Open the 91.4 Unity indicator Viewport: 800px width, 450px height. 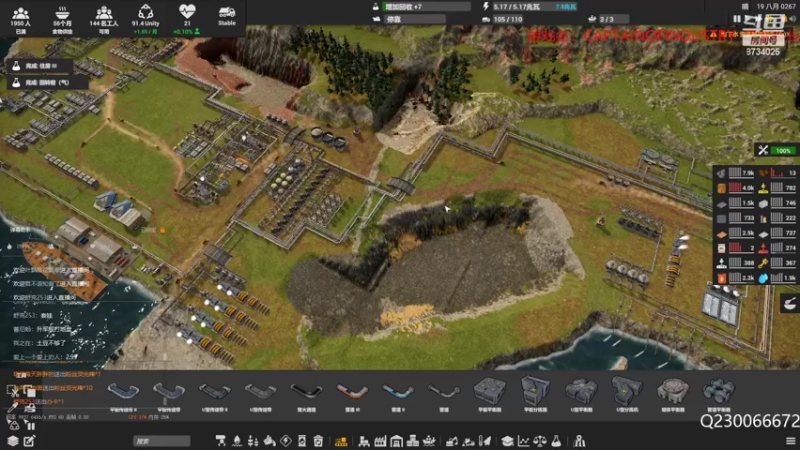pyautogui.click(x=145, y=20)
